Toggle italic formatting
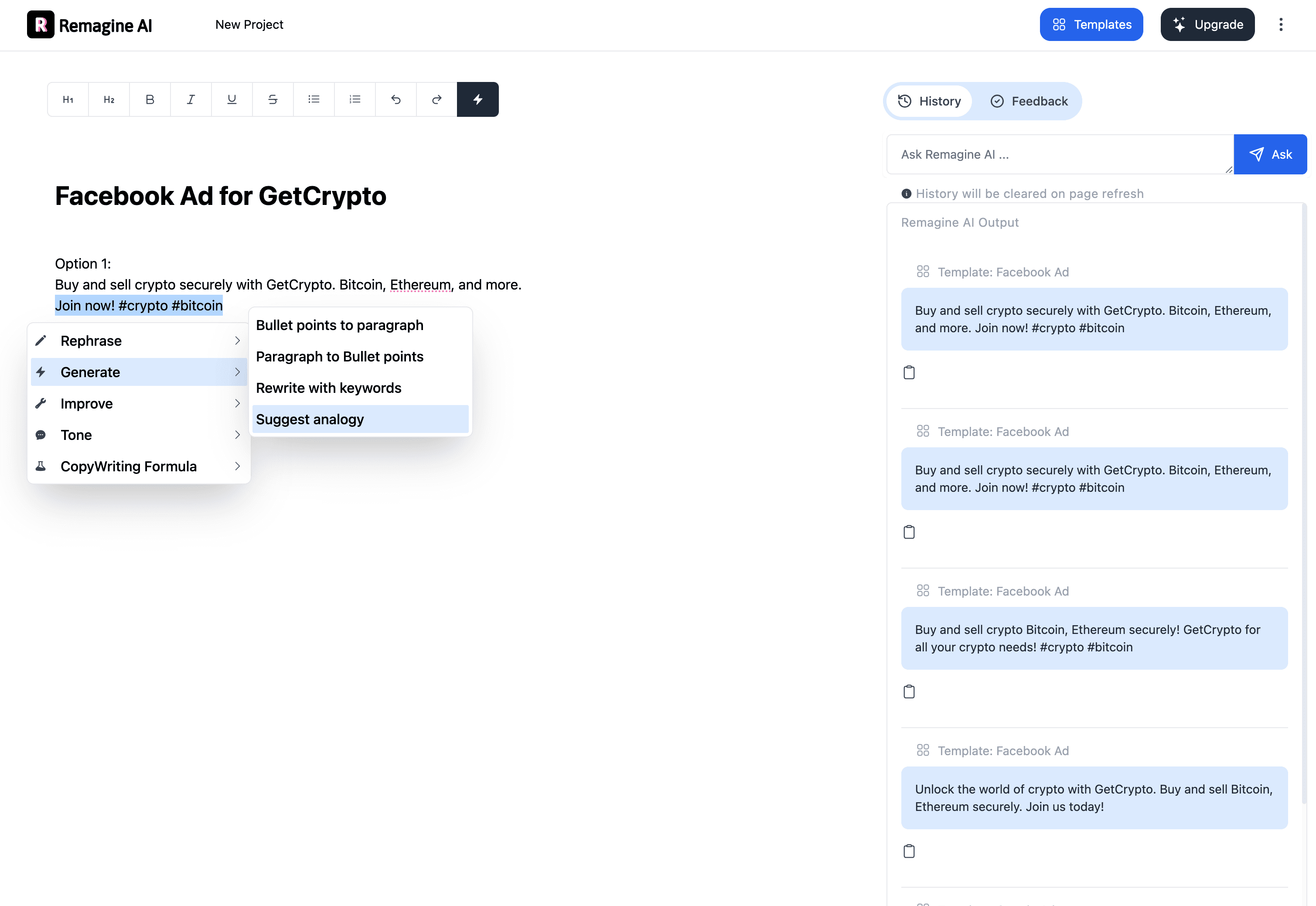Image resolution: width=1316 pixels, height=906 pixels. [191, 99]
